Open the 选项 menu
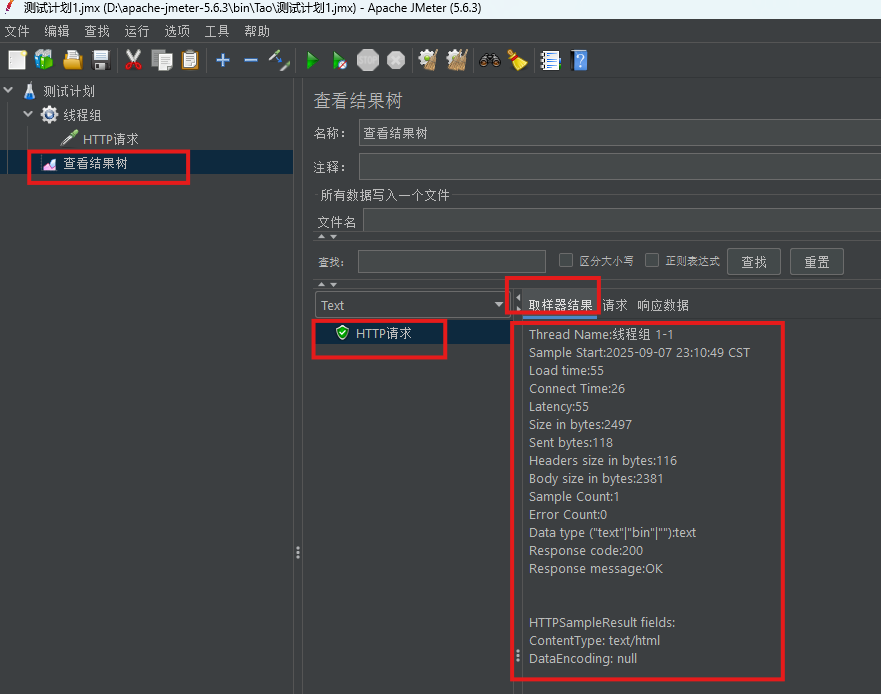 click(x=177, y=31)
